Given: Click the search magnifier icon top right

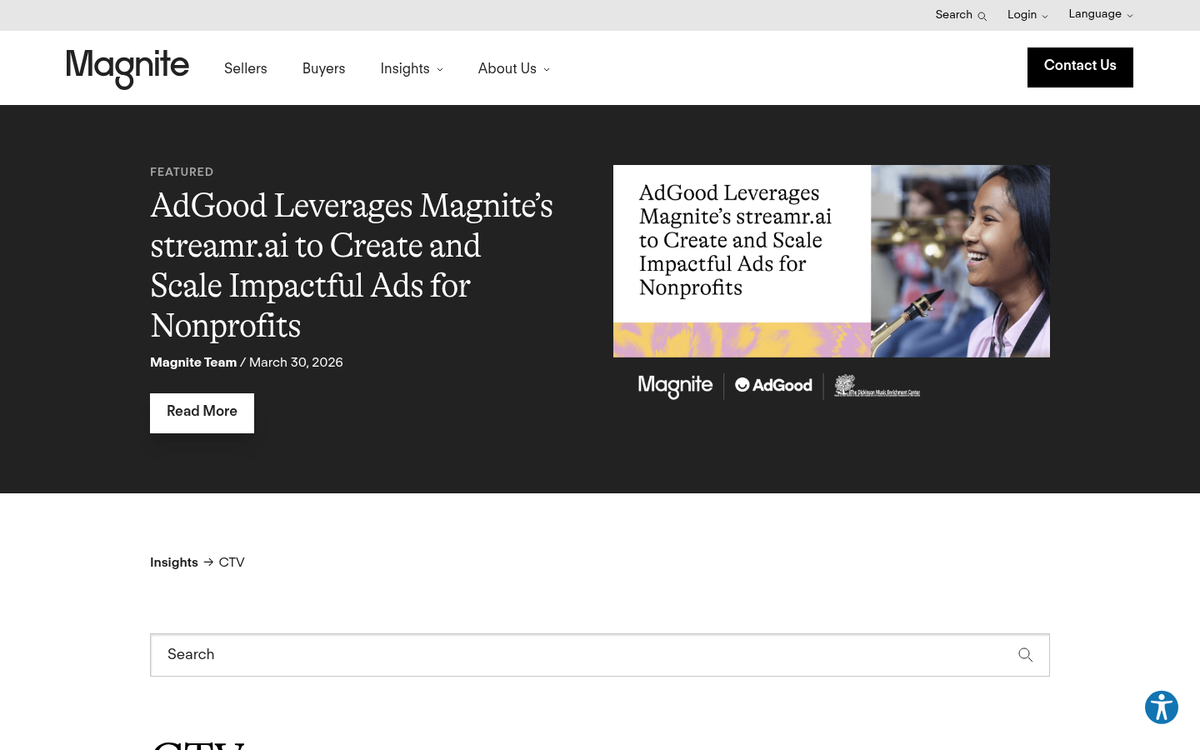Looking at the screenshot, I should coord(980,15).
